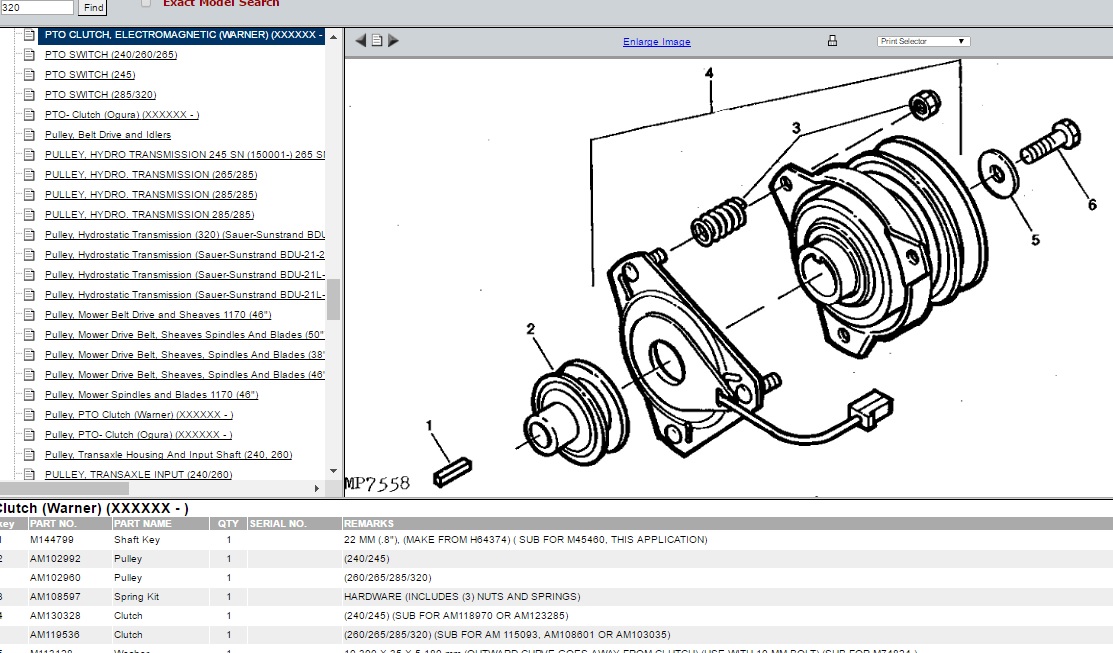Open PTO SWITCH (245) link
1113x653 pixels.
coord(89,75)
